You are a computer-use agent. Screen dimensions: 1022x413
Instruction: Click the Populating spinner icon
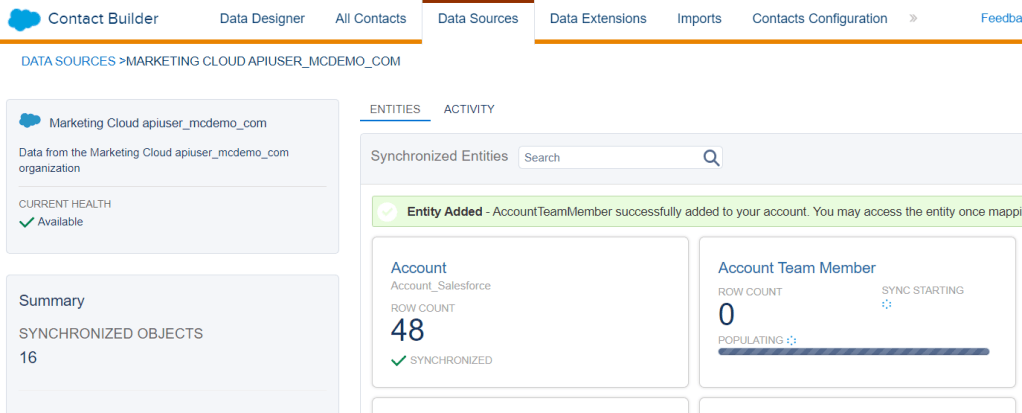[x=792, y=340]
